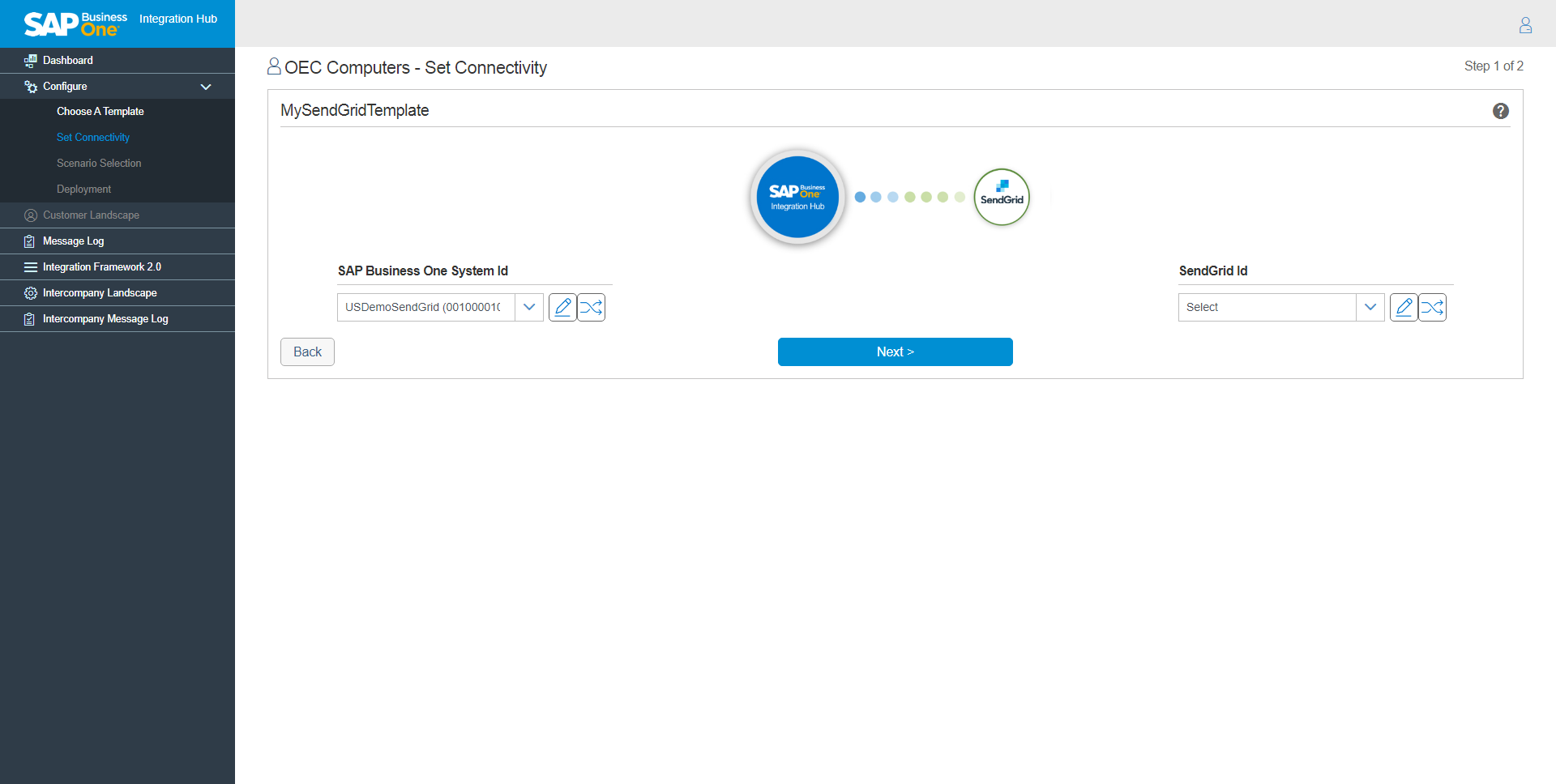1556x784 pixels.
Task: Edit the SAP Business One system entry
Action: [562, 307]
